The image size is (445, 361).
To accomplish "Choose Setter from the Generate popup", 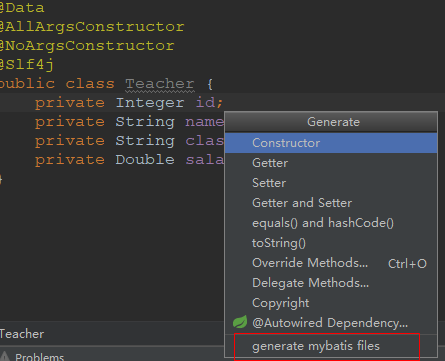I will click(x=331, y=183).
